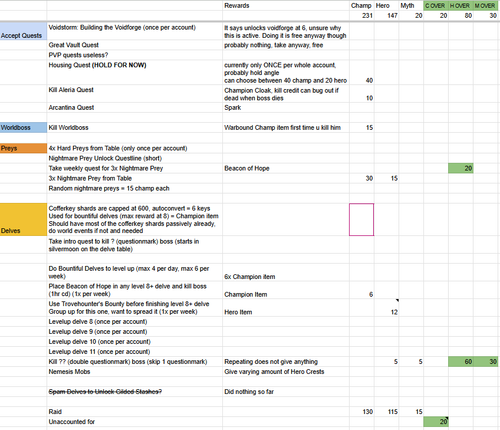Select the Nemesis Mobs cell

[135, 371]
